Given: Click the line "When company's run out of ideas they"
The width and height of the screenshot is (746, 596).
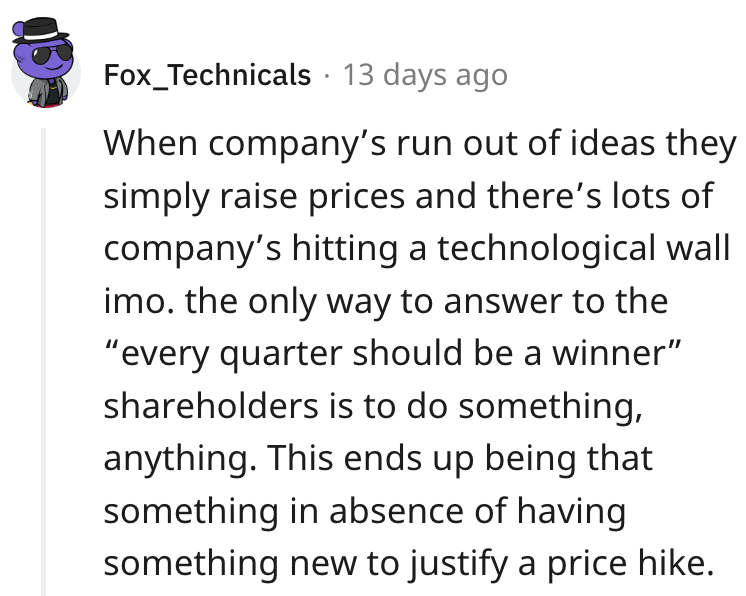Looking at the screenshot, I should pyautogui.click(x=419, y=142).
